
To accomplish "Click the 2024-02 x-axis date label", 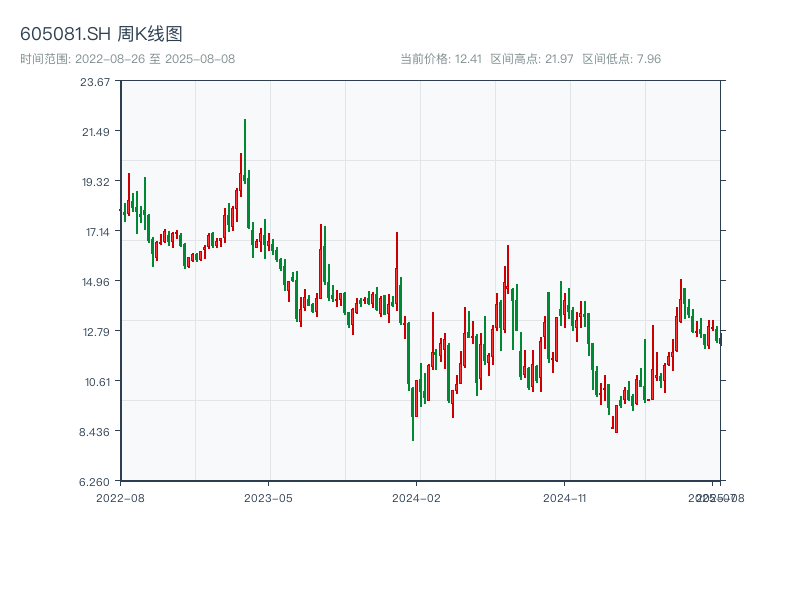I will [x=417, y=497].
